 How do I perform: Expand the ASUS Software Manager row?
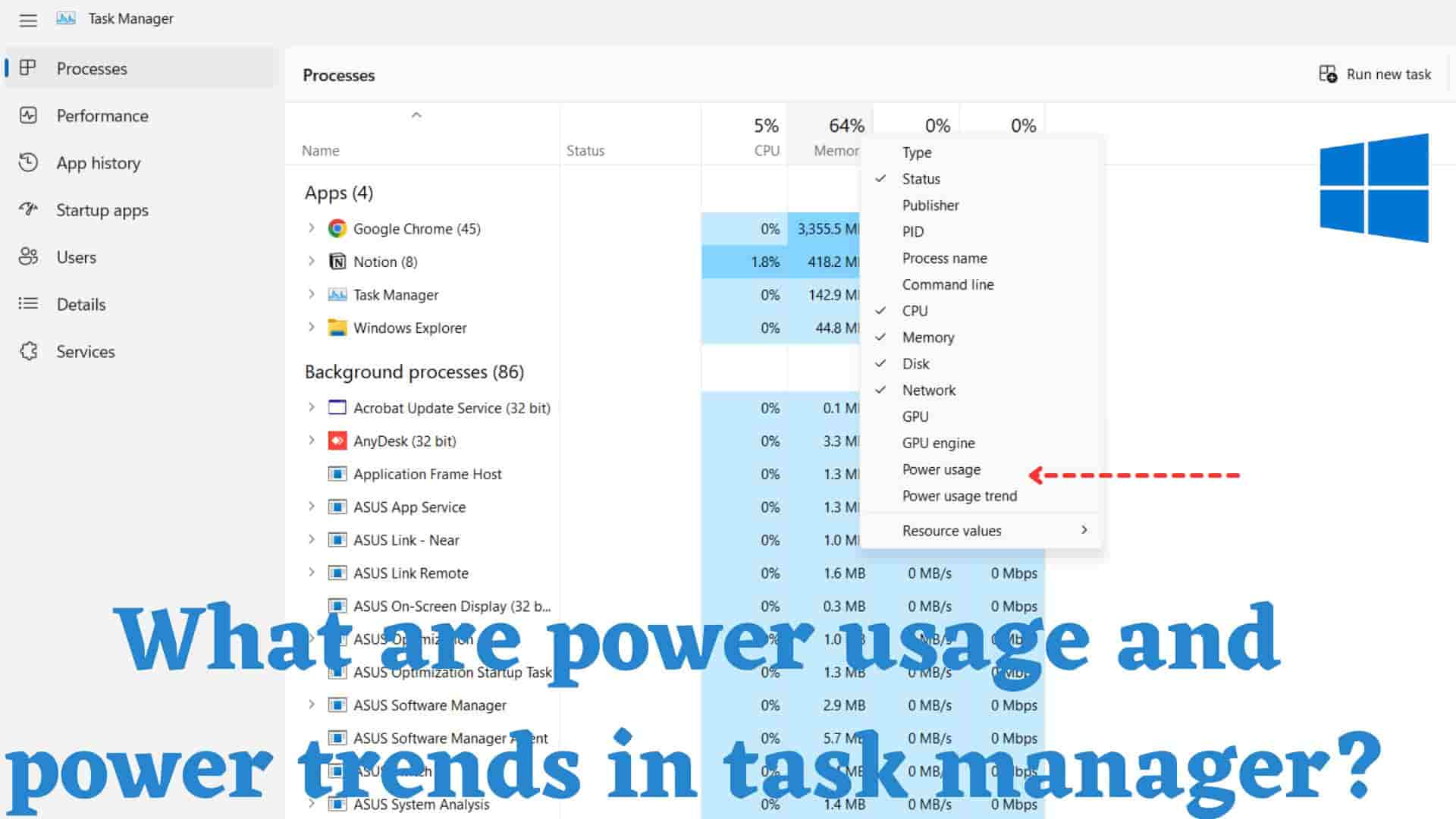coord(311,704)
